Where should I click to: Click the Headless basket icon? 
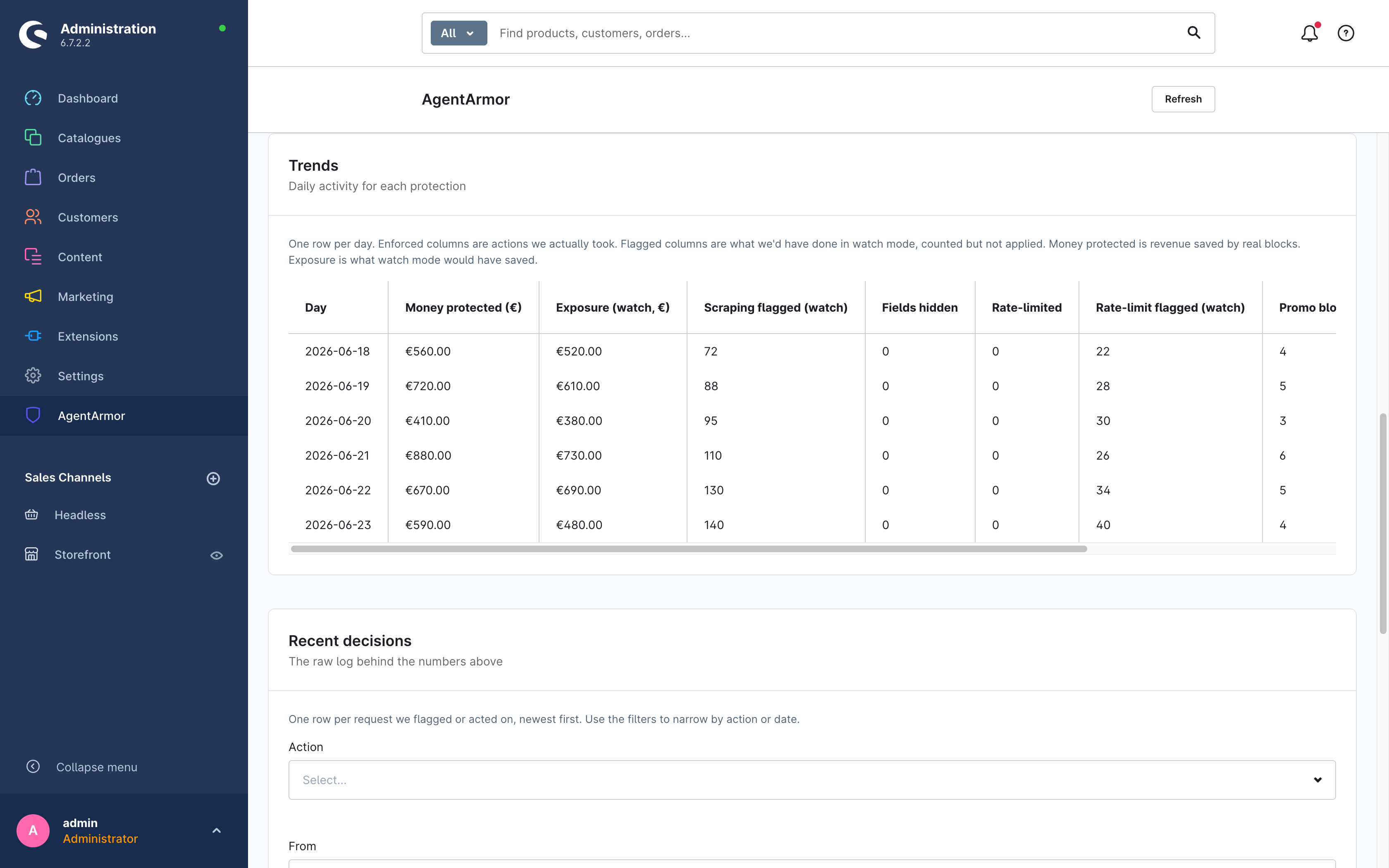31,515
